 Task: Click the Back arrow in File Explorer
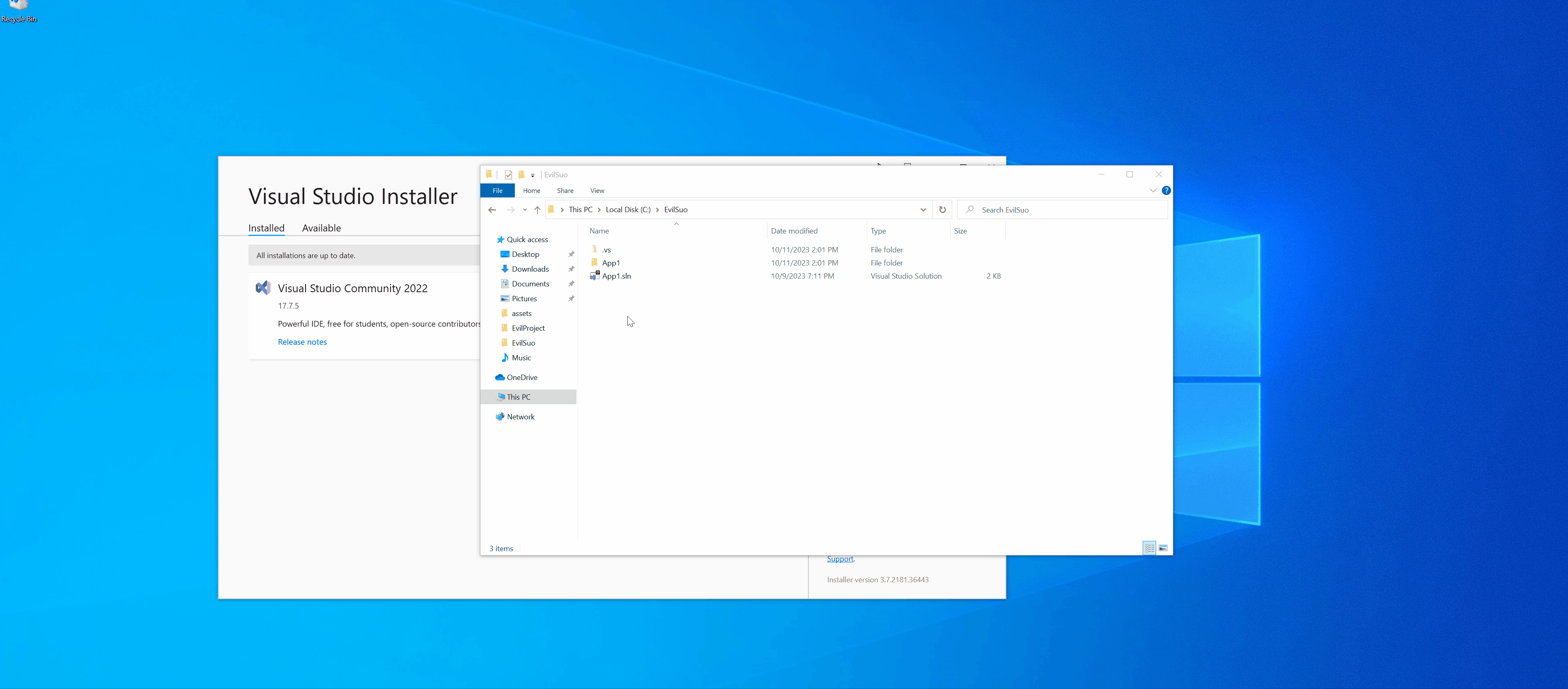click(492, 210)
